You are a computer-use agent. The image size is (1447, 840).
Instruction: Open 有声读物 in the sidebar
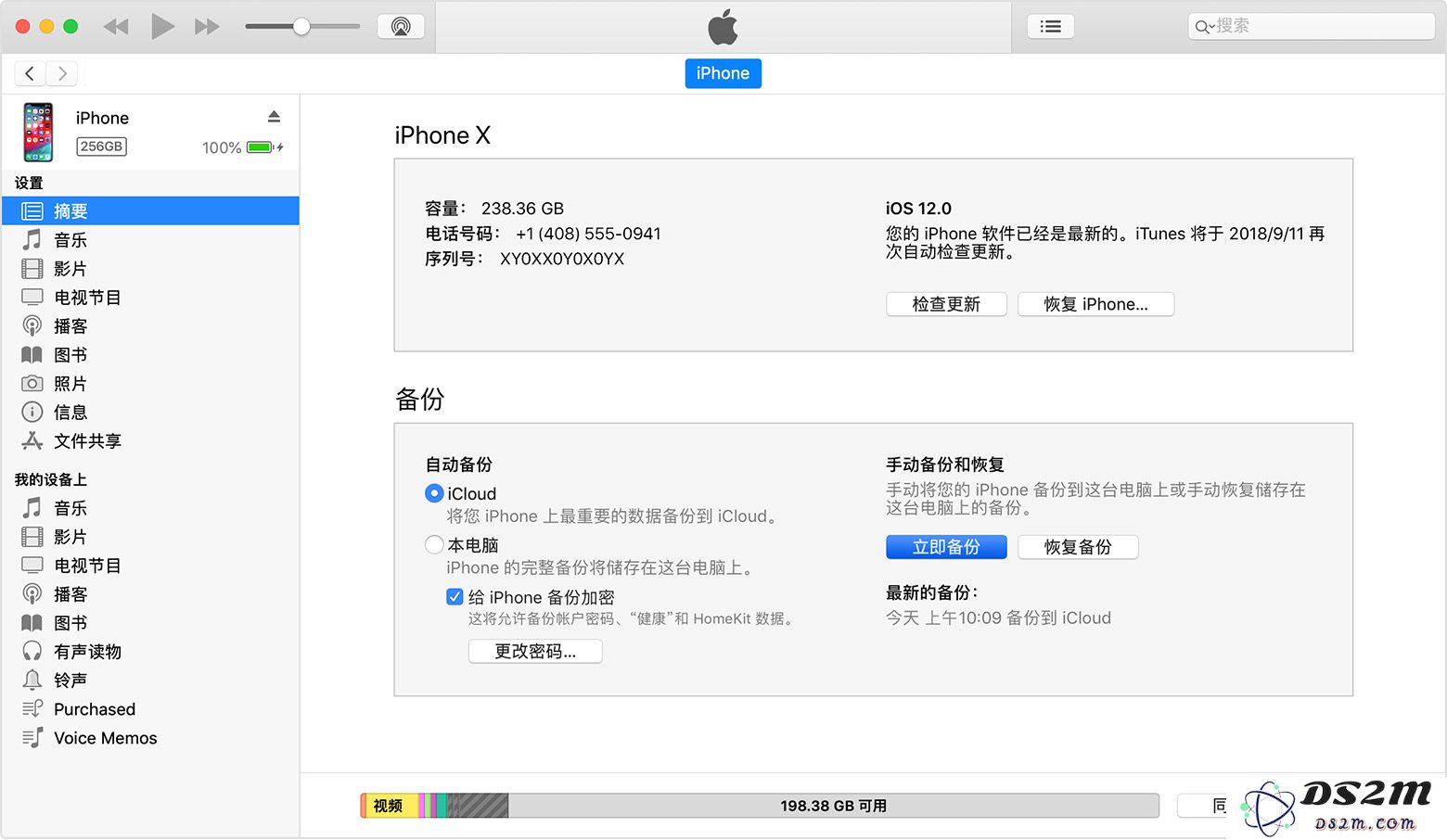[x=150, y=652]
